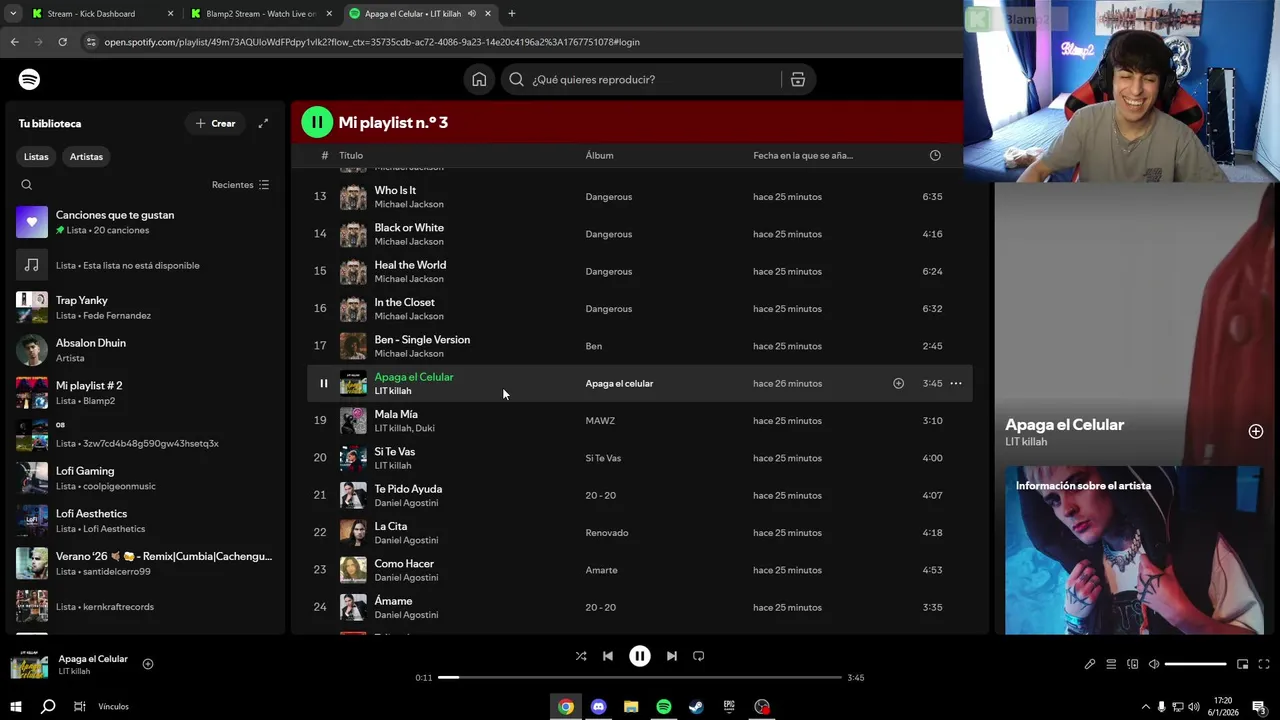The width and height of the screenshot is (1280, 720).
Task: Switch to Stream - Kick Dashboard tab
Action: pyautogui.click(x=100, y=14)
